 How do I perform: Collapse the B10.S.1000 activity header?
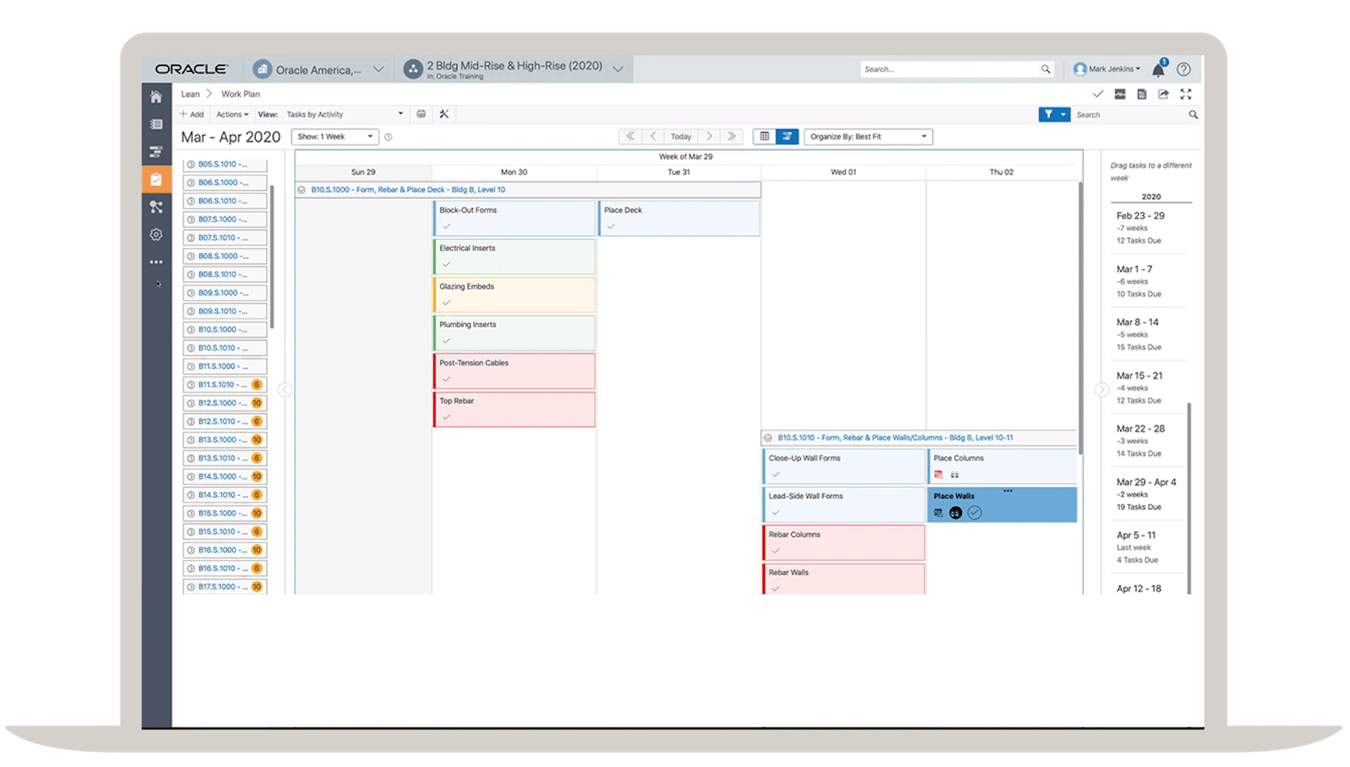coord(304,189)
